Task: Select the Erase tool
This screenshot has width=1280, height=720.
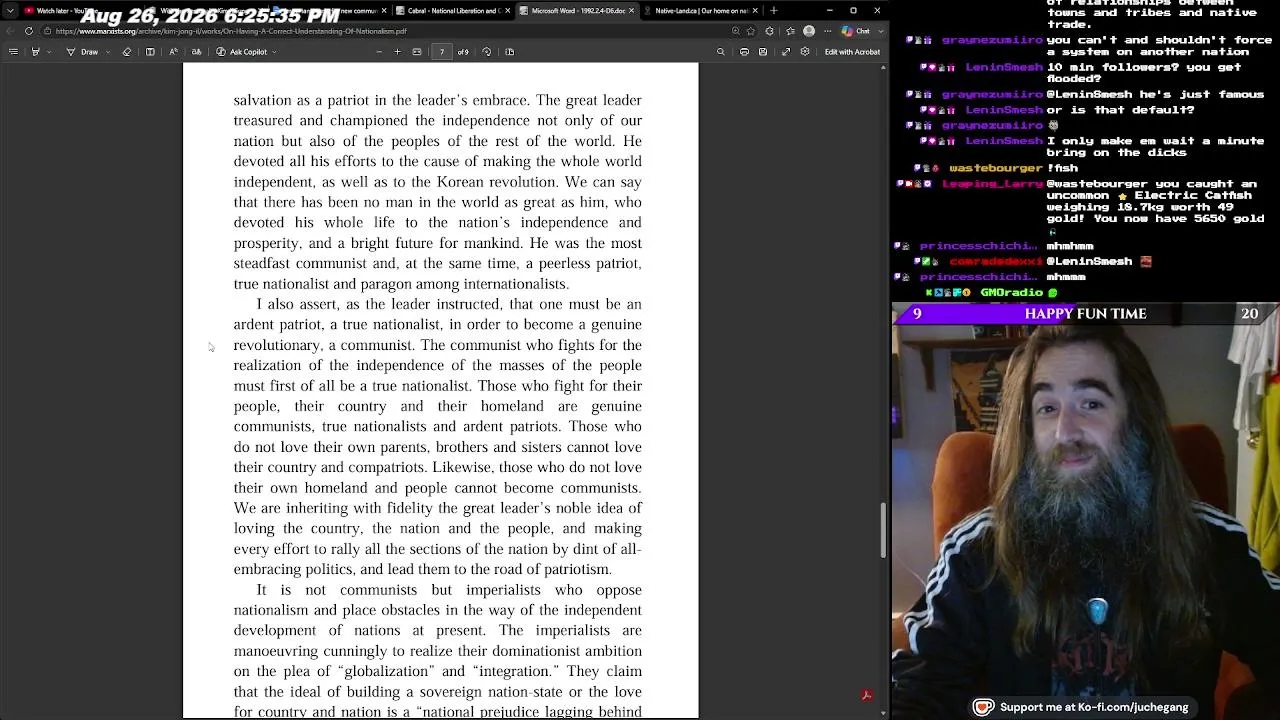Action: click(x=126, y=52)
